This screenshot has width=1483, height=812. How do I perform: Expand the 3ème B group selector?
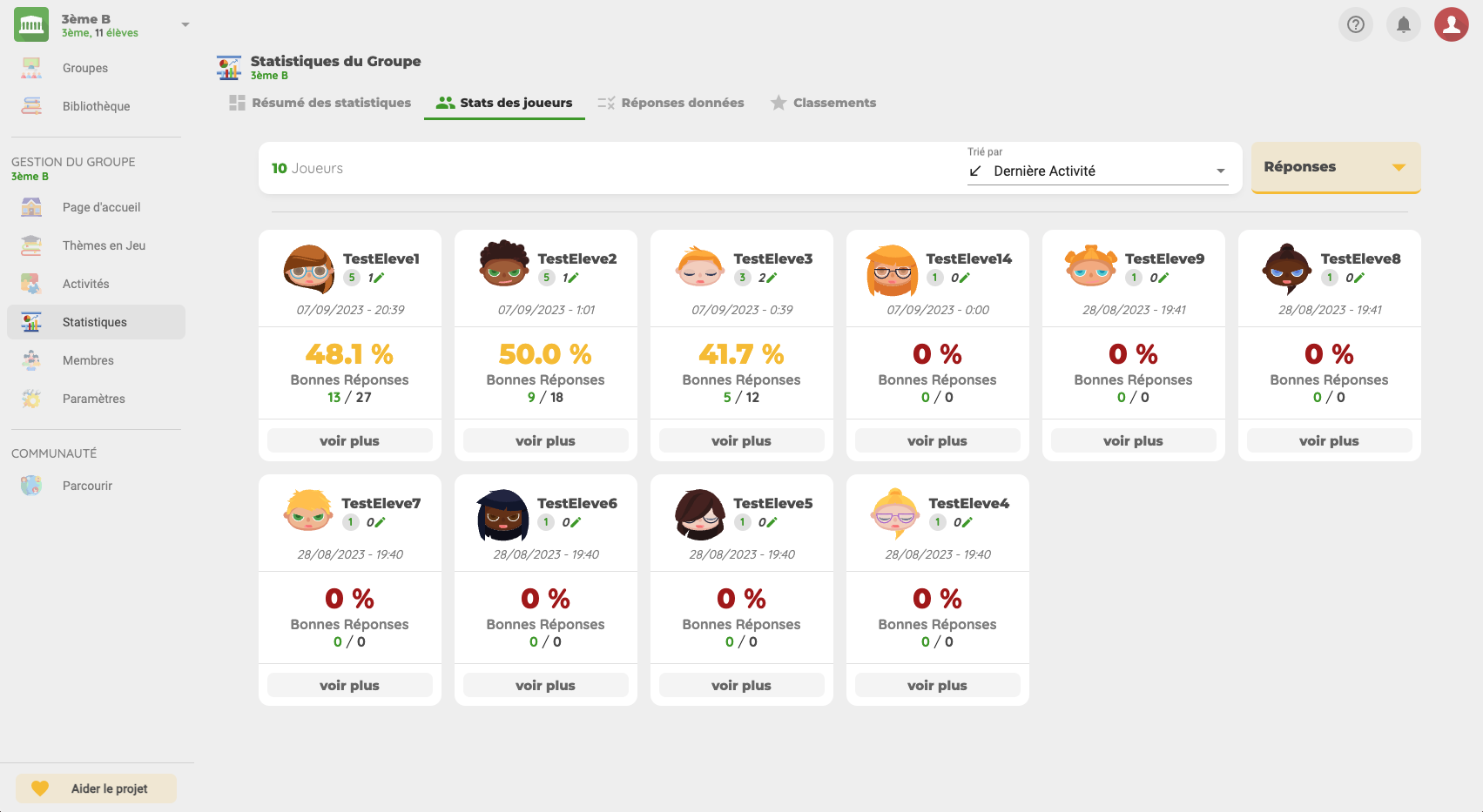click(185, 24)
